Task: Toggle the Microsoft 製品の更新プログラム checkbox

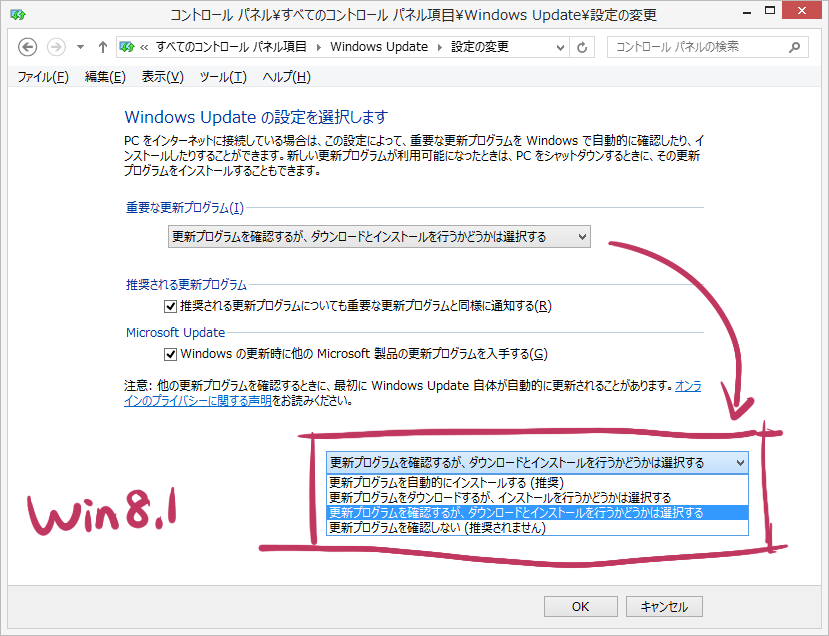Action: [170, 354]
